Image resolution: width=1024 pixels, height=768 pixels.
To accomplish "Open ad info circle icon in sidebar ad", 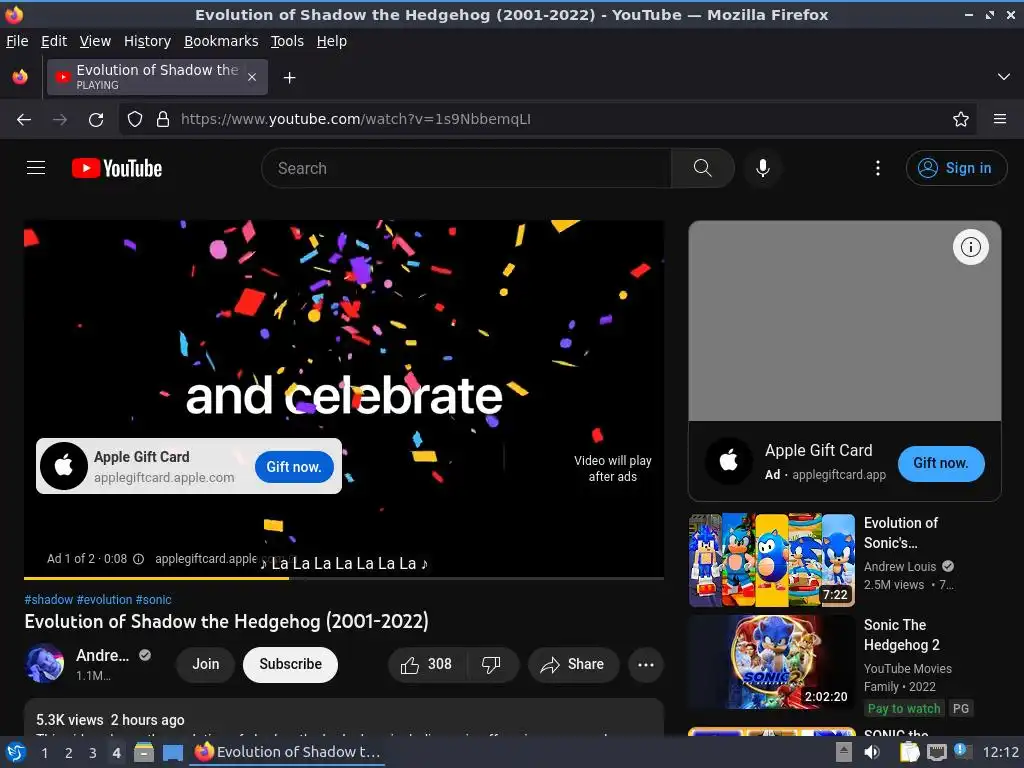I will (x=970, y=247).
